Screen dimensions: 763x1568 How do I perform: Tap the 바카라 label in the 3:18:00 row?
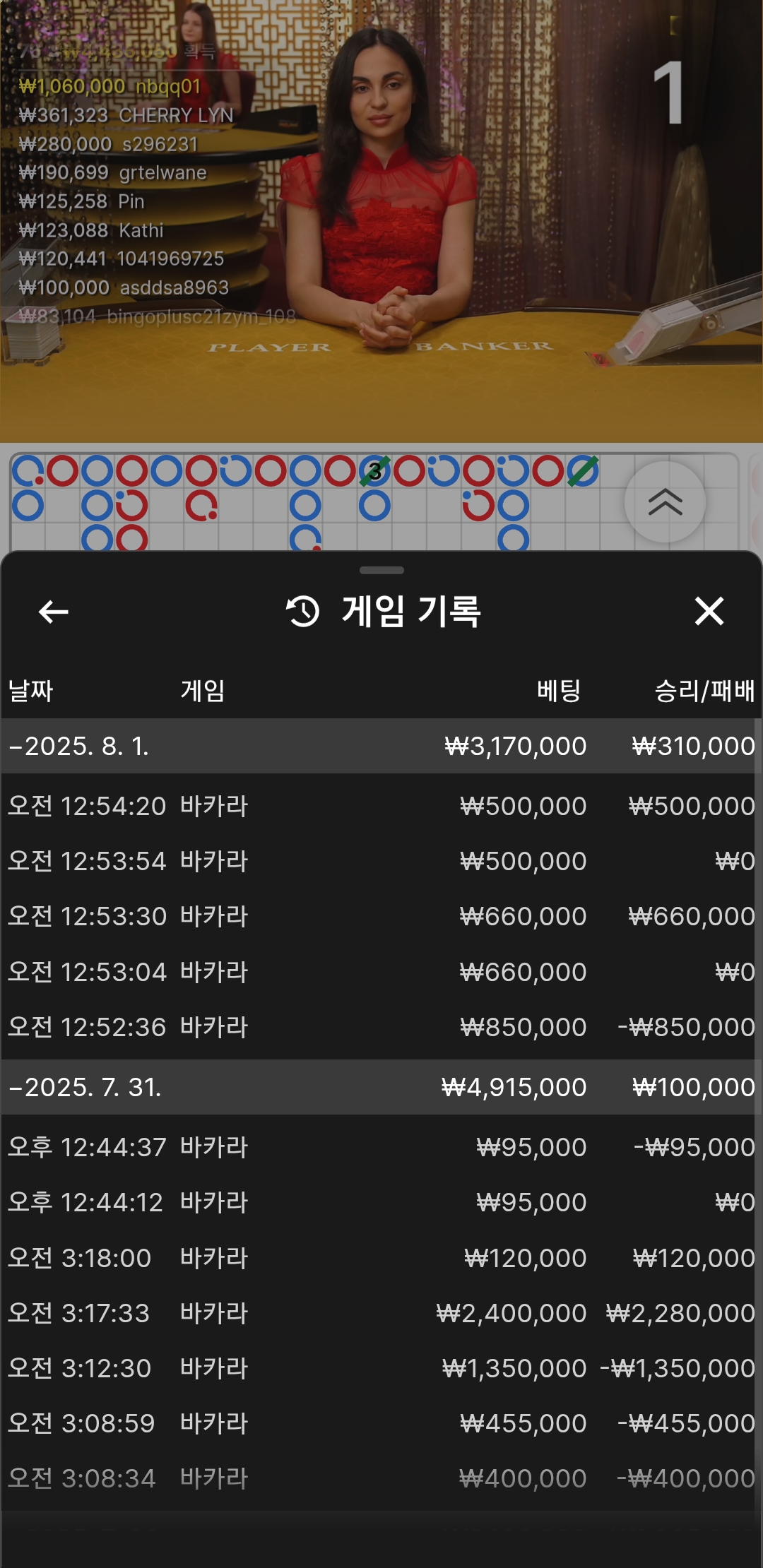[214, 1258]
